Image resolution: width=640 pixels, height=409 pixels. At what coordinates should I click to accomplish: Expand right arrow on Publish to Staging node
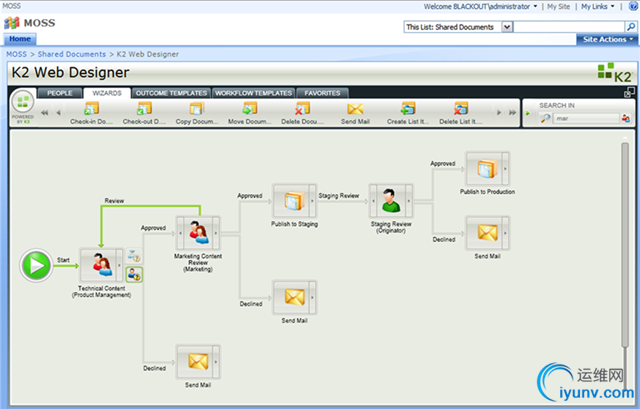[312, 201]
